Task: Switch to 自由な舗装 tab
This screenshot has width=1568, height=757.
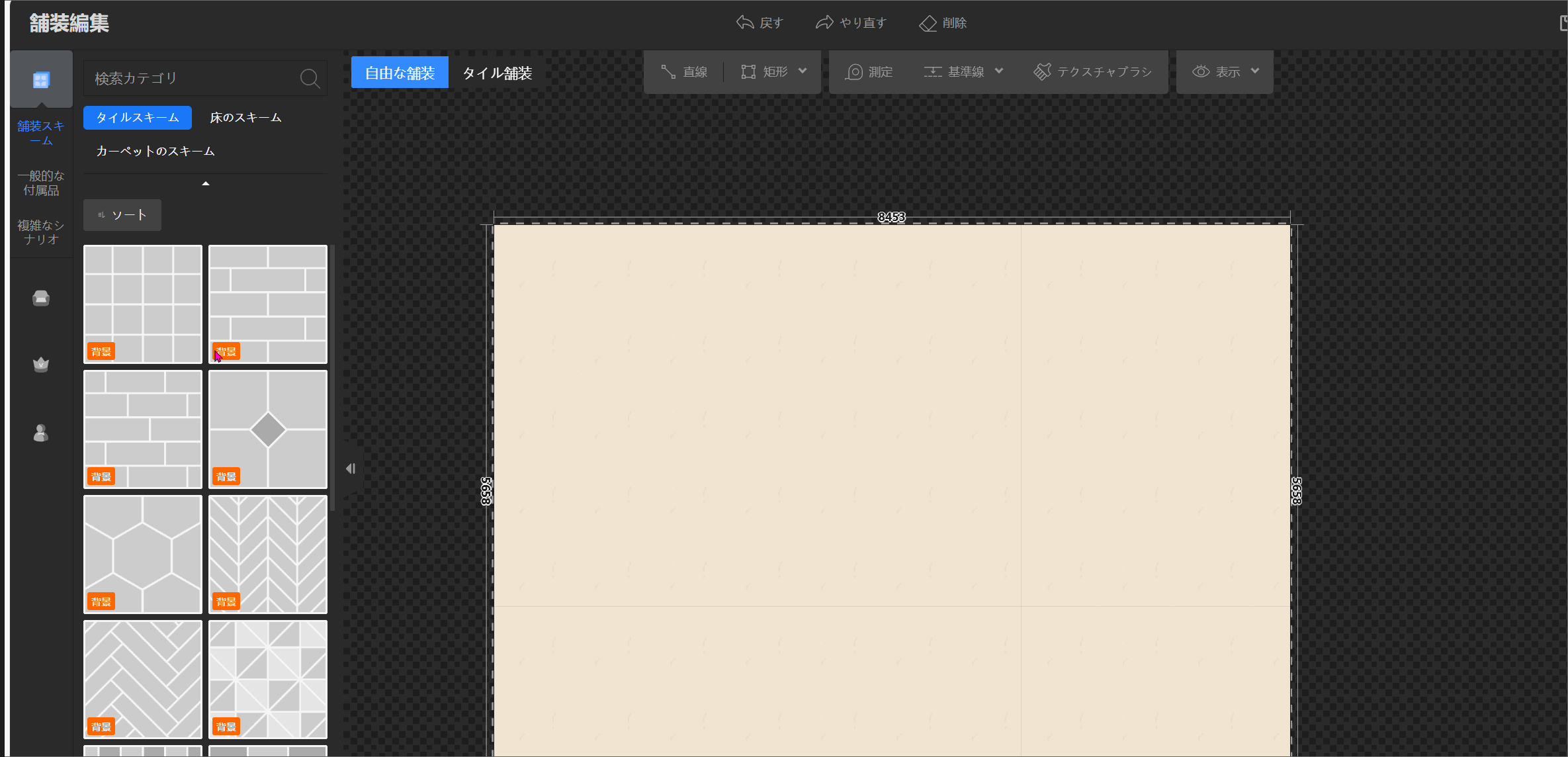Action: pos(400,72)
